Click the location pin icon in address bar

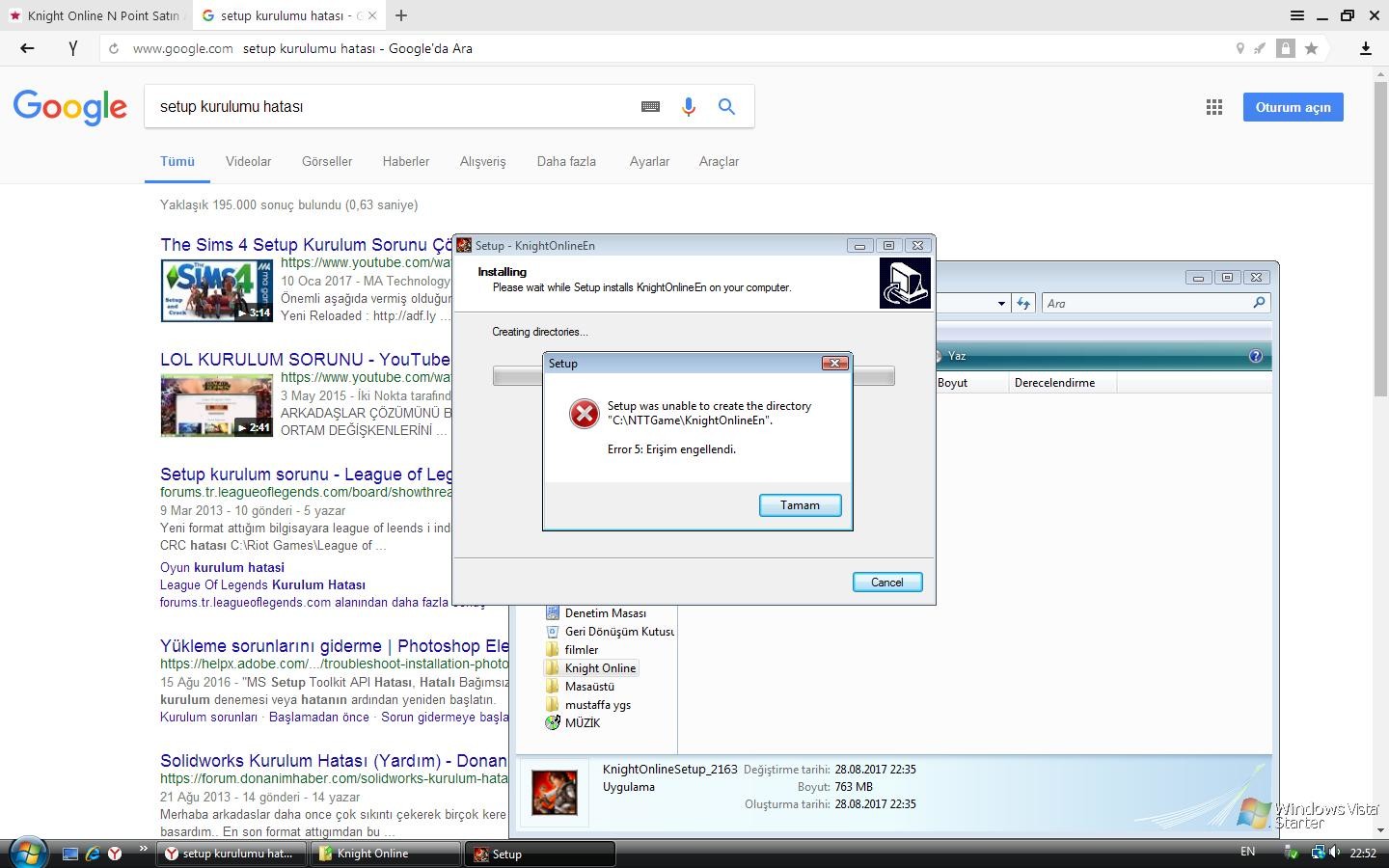coord(1240,48)
